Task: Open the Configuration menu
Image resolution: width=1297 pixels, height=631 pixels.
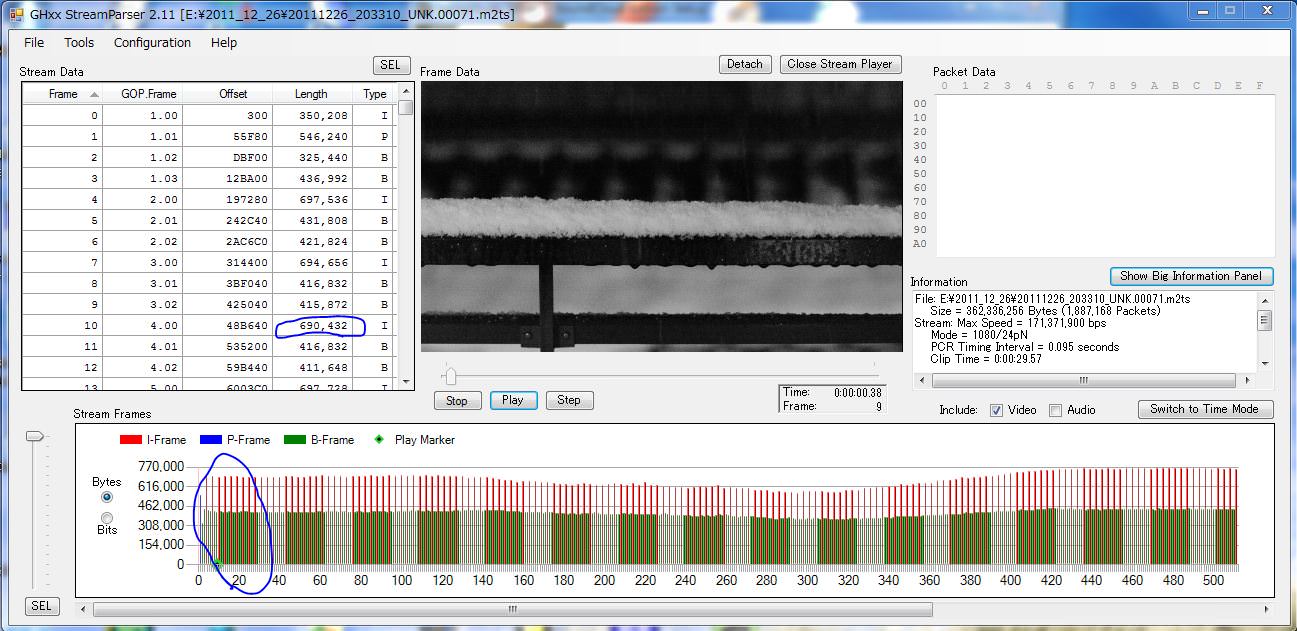Action: (x=152, y=43)
